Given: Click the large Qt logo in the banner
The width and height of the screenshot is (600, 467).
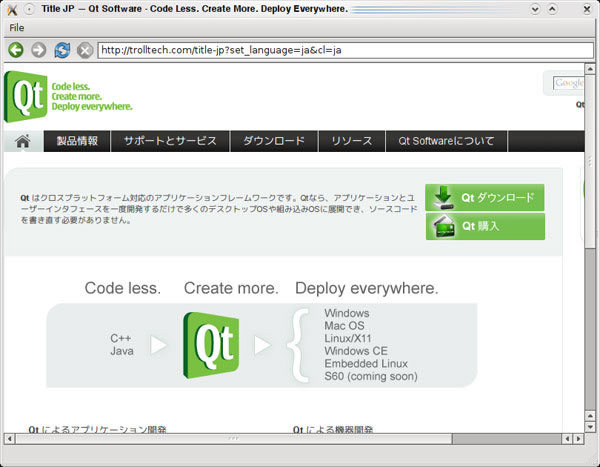Looking at the screenshot, I should point(211,345).
